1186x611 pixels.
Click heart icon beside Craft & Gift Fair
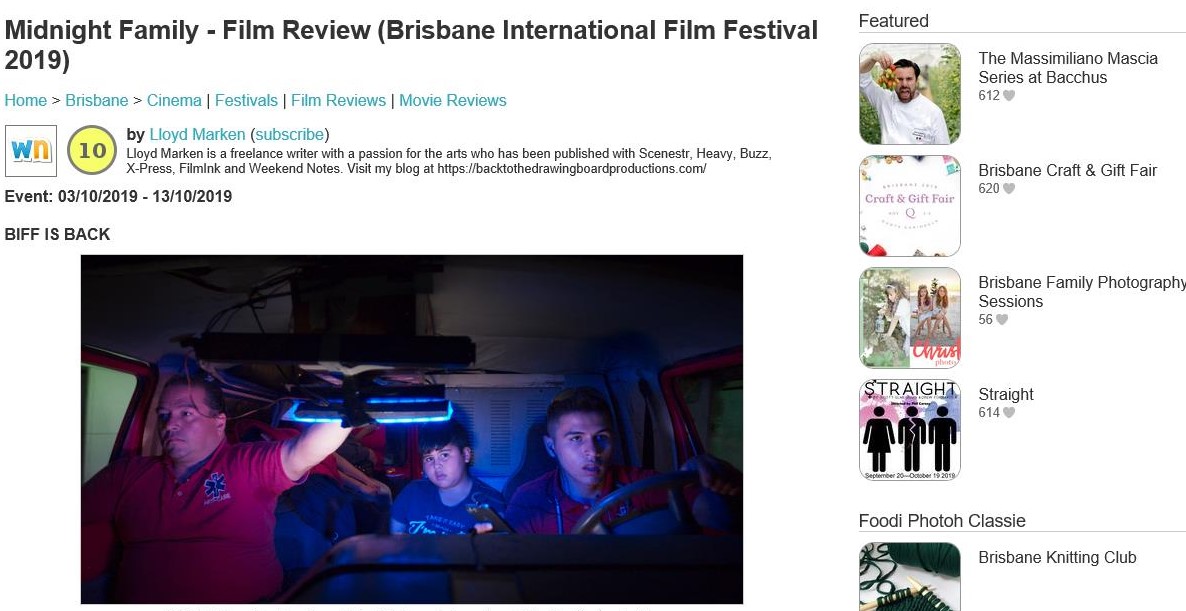click(x=1008, y=189)
